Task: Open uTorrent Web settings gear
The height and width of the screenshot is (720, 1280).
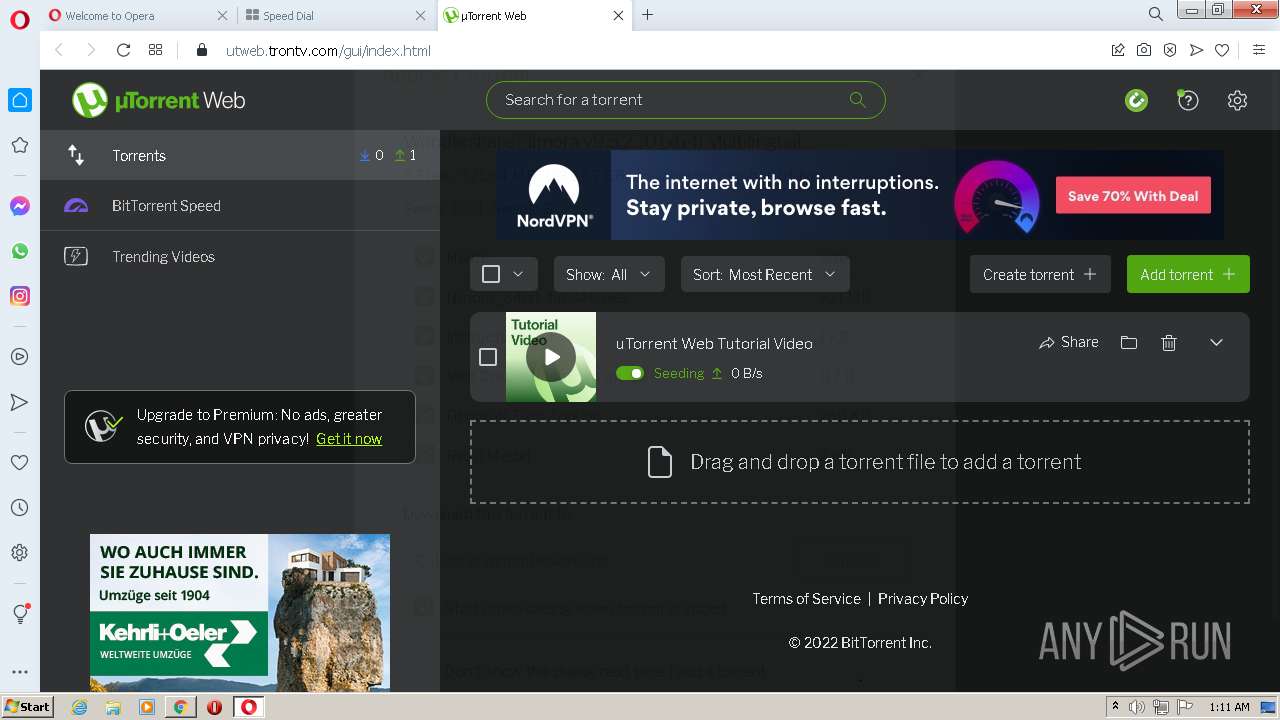Action: point(1238,100)
